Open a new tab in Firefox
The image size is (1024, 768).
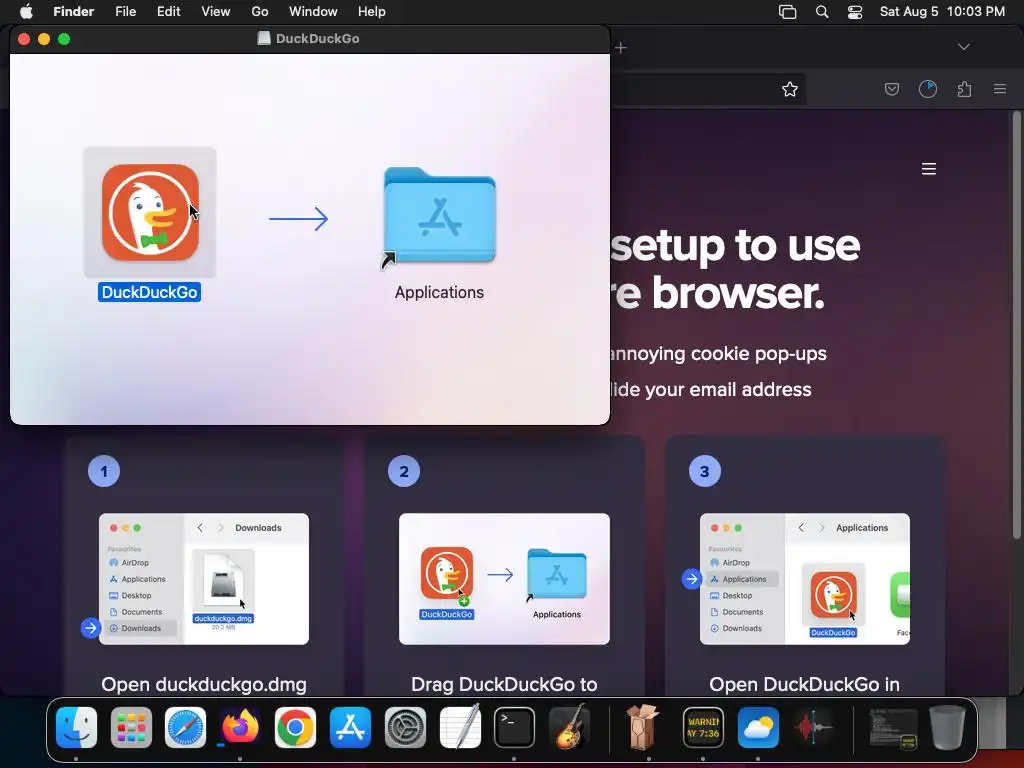coord(621,48)
